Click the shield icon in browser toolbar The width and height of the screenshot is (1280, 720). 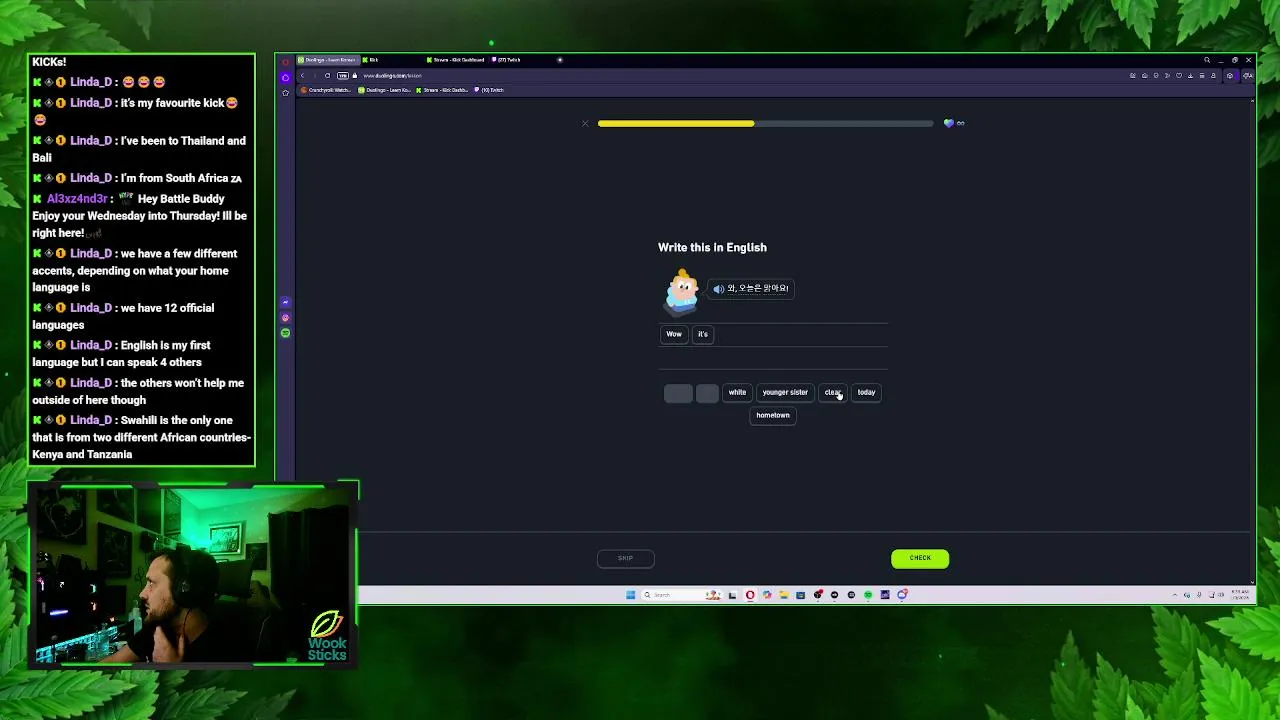(x=1156, y=76)
